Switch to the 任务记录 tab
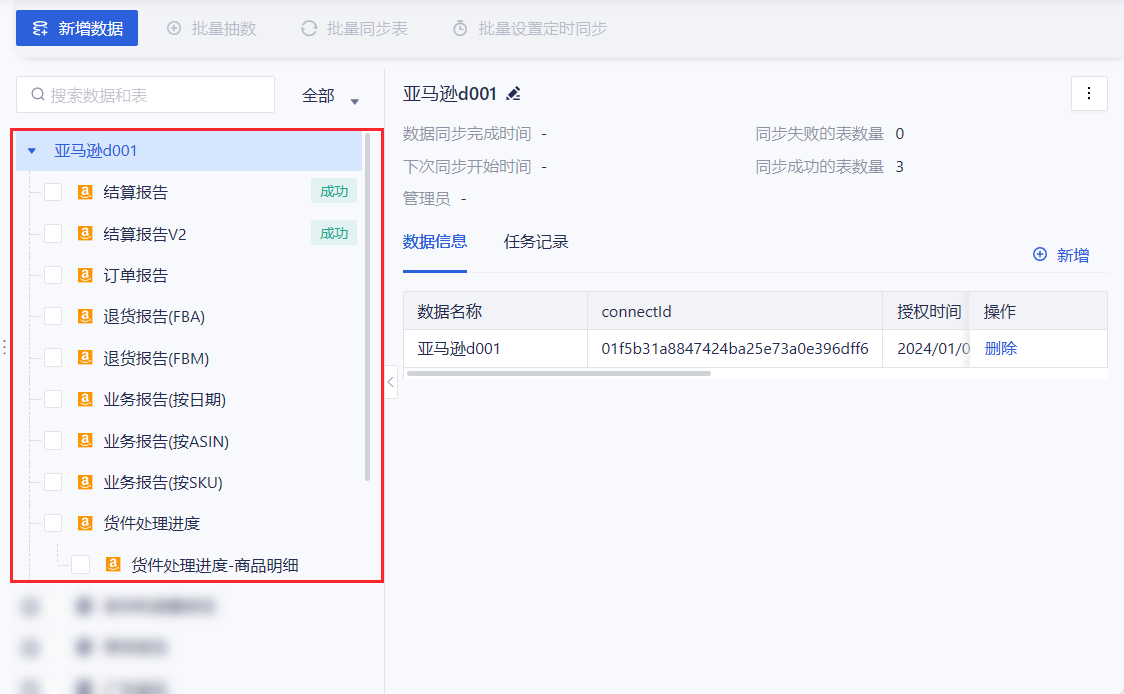Image resolution: width=1124 pixels, height=694 pixels. (536, 242)
